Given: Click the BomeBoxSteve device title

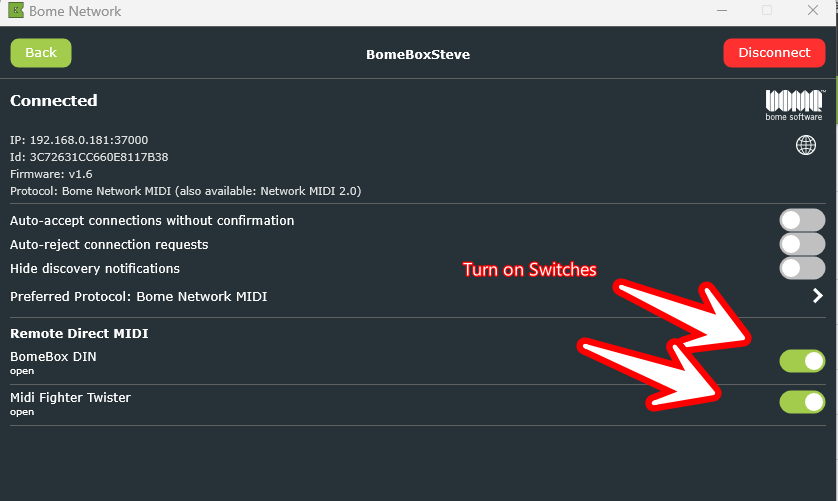Looking at the screenshot, I should point(418,54).
